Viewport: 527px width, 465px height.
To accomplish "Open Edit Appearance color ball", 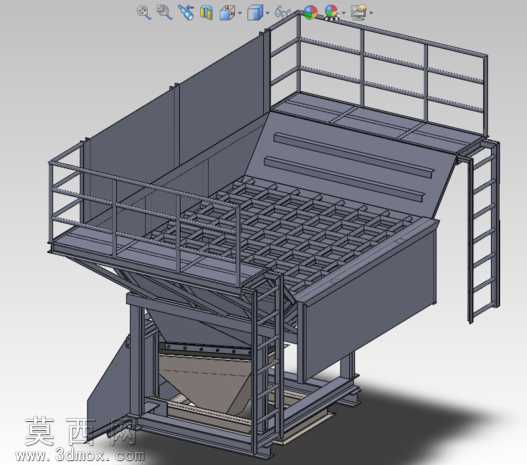I will tap(310, 12).
